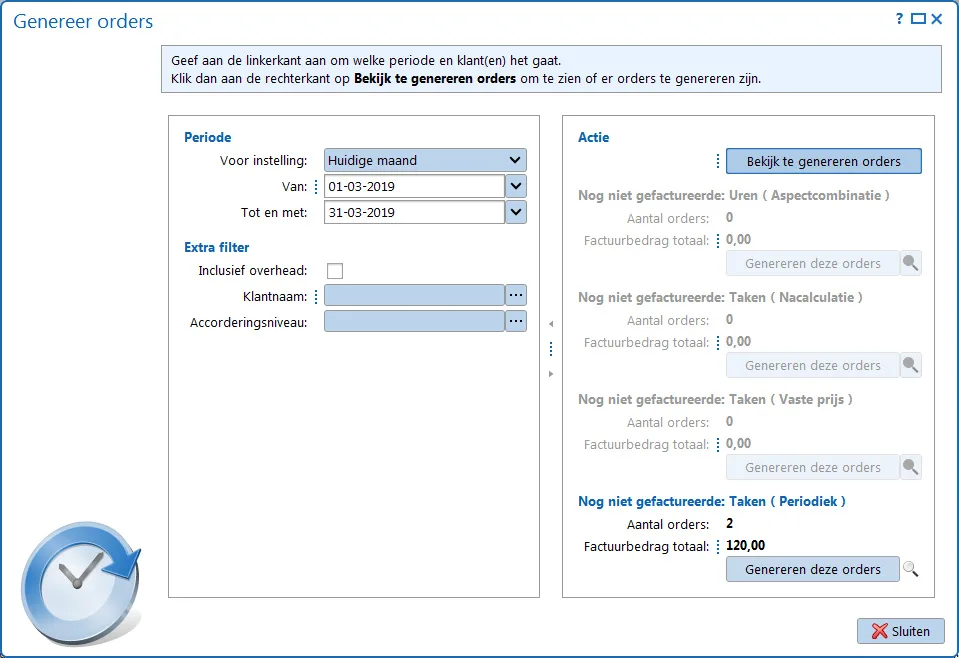Focus the Accorderingsniveau input field
Screen dimensions: 959x658
(x=414, y=321)
